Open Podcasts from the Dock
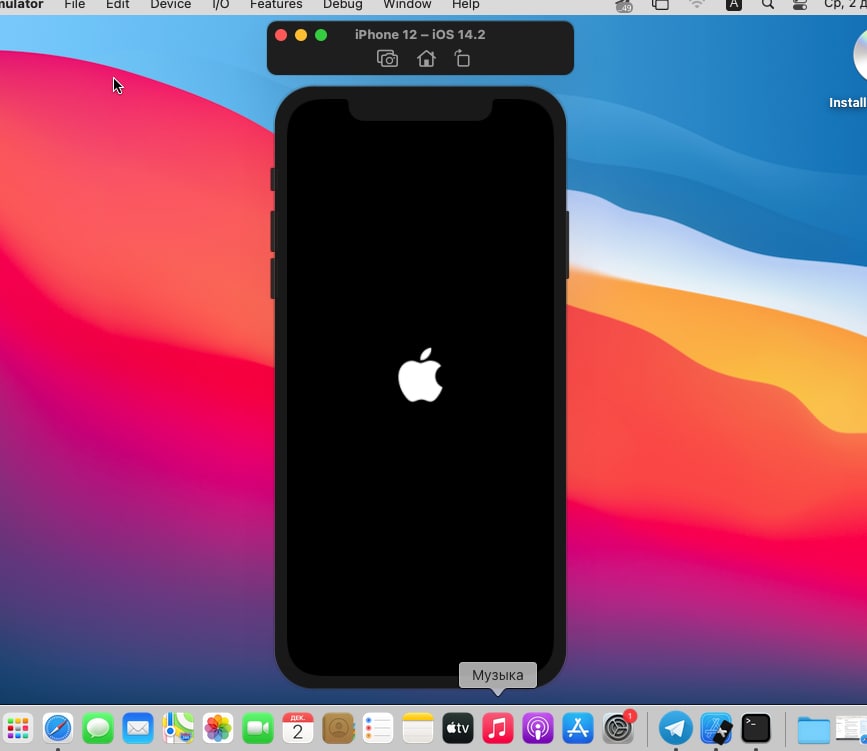867x751 pixels. 538,728
